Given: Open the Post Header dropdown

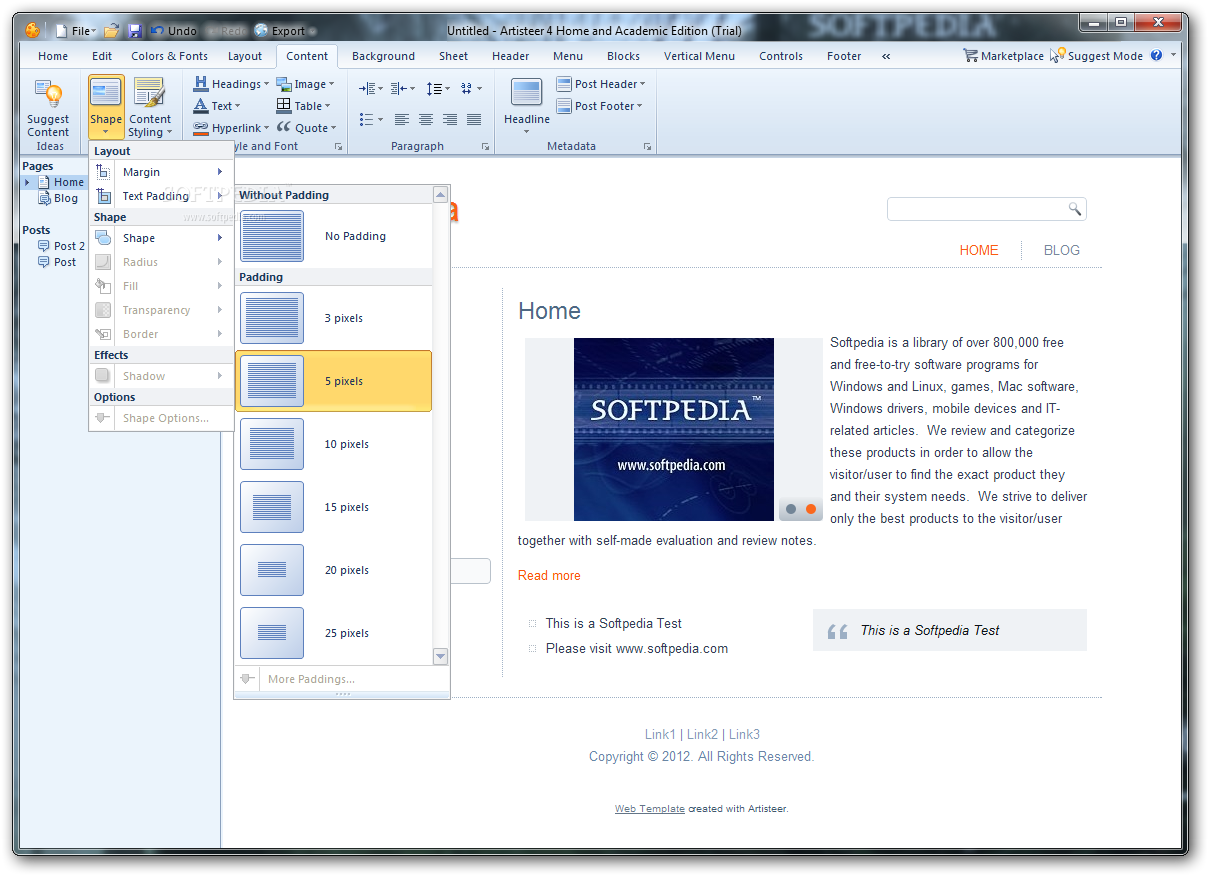Looking at the screenshot, I should tap(601, 84).
